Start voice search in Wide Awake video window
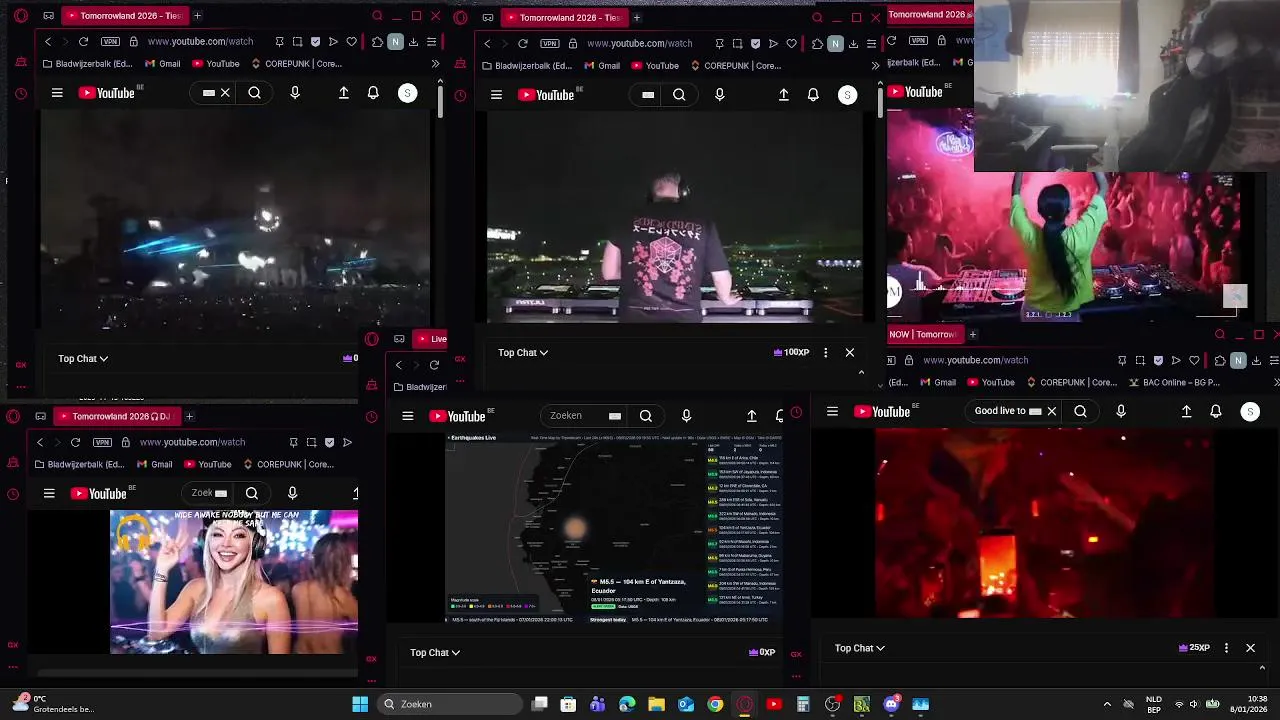The image size is (1280, 720). (292, 493)
